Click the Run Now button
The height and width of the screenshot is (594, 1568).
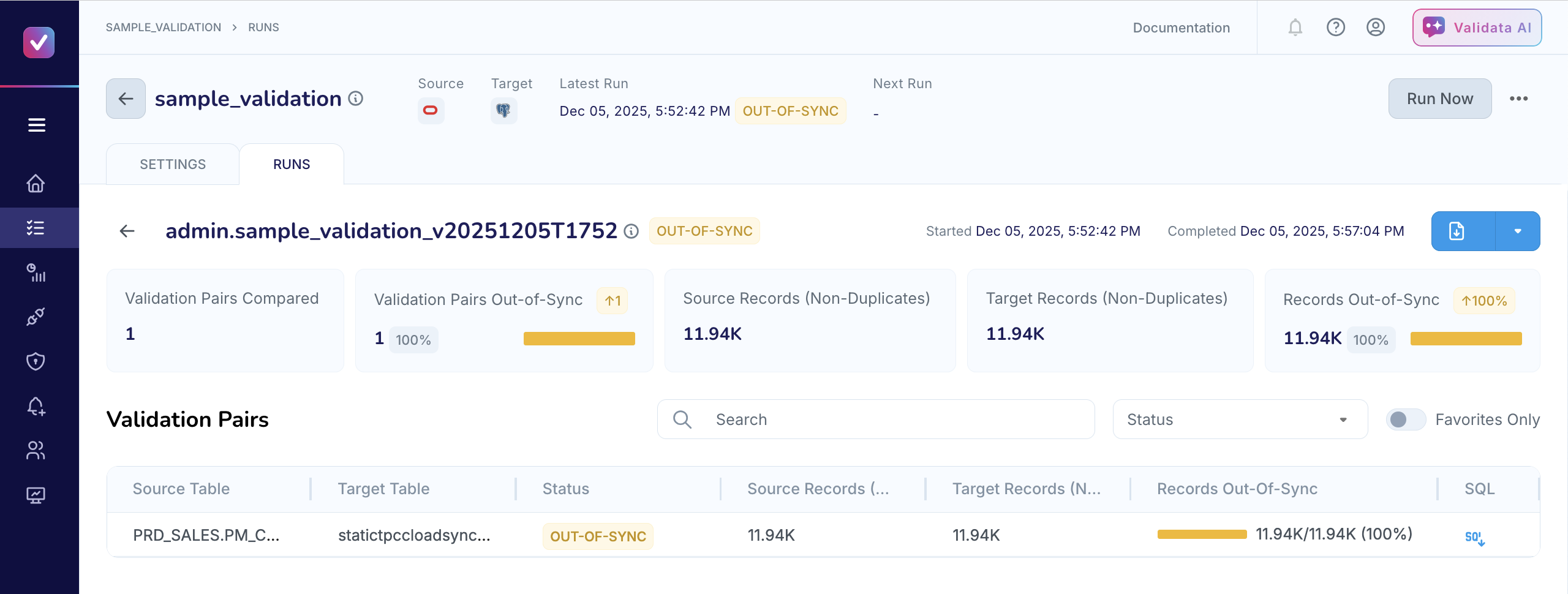click(x=1439, y=99)
